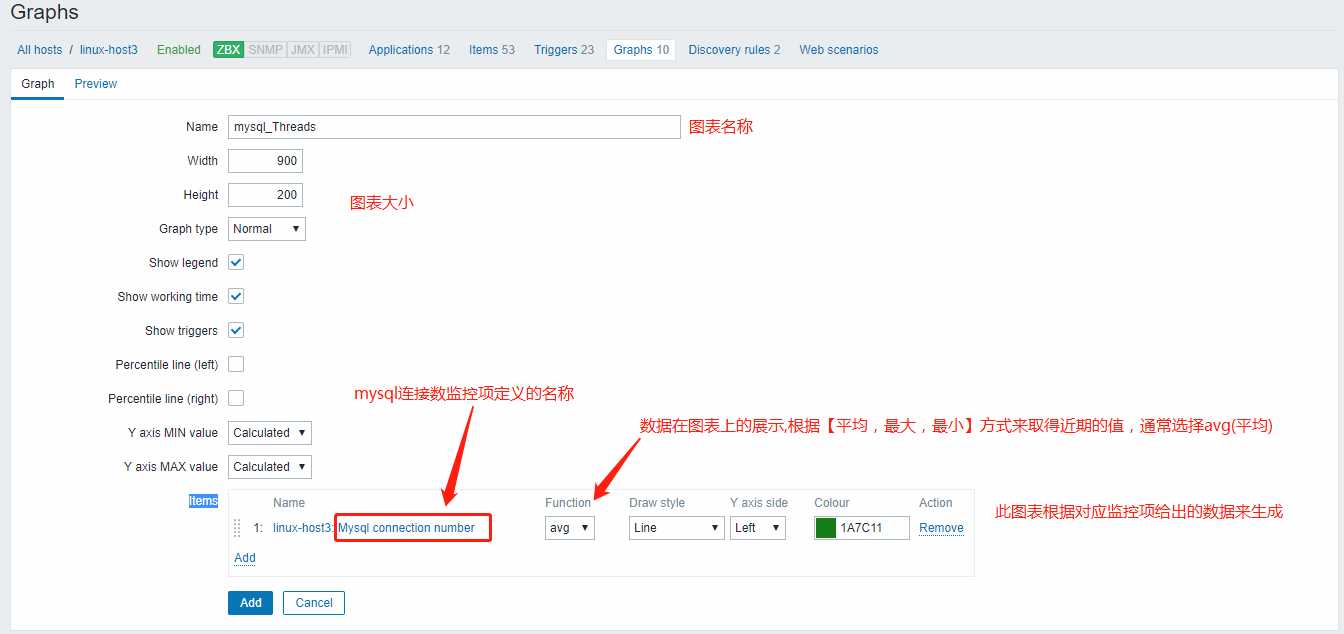Click the Name input field

click(x=454, y=127)
